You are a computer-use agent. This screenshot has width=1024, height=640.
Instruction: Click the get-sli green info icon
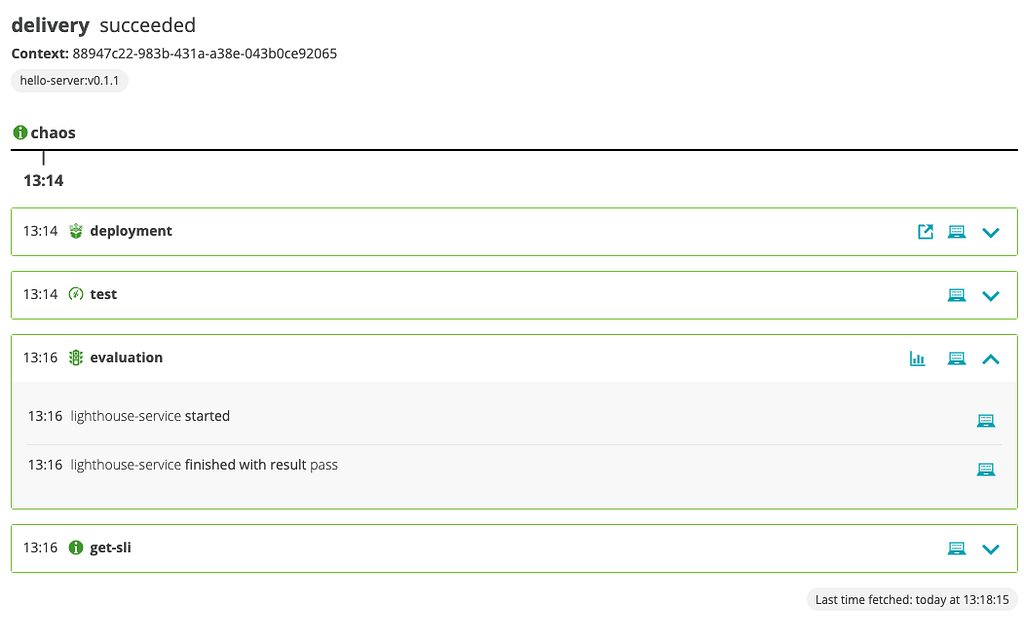[76, 547]
